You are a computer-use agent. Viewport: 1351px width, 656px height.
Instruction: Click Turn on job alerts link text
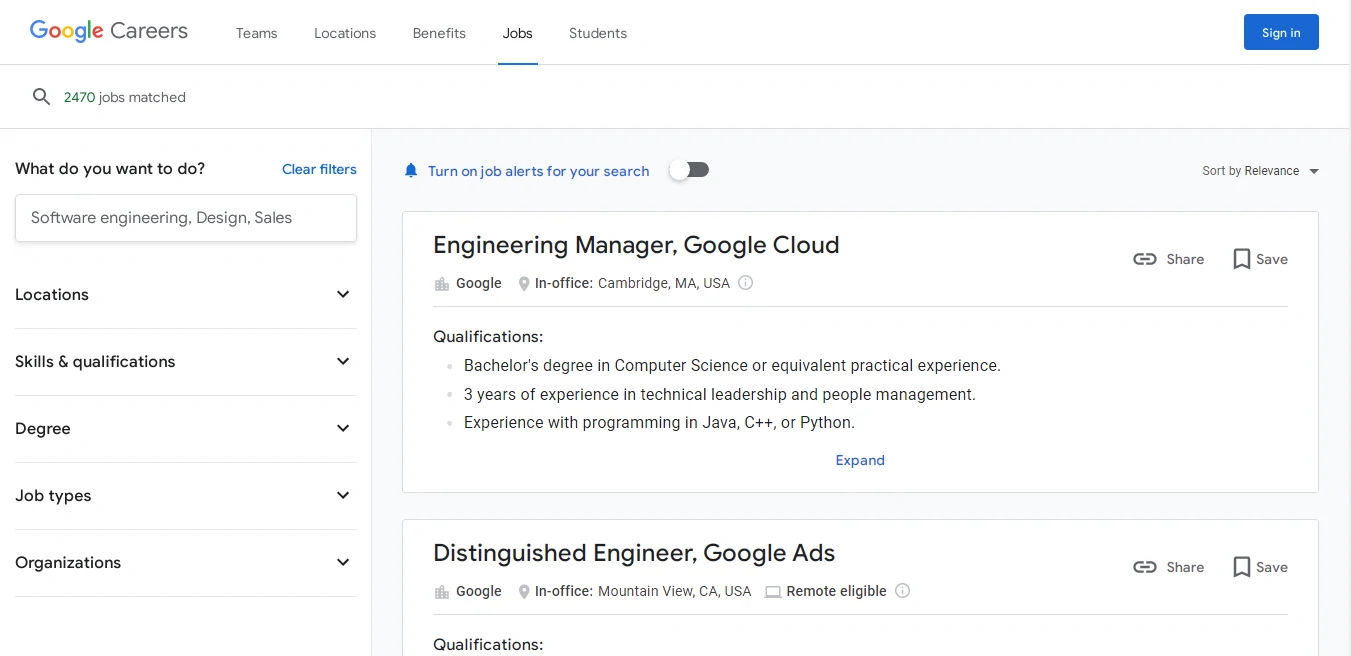(539, 171)
